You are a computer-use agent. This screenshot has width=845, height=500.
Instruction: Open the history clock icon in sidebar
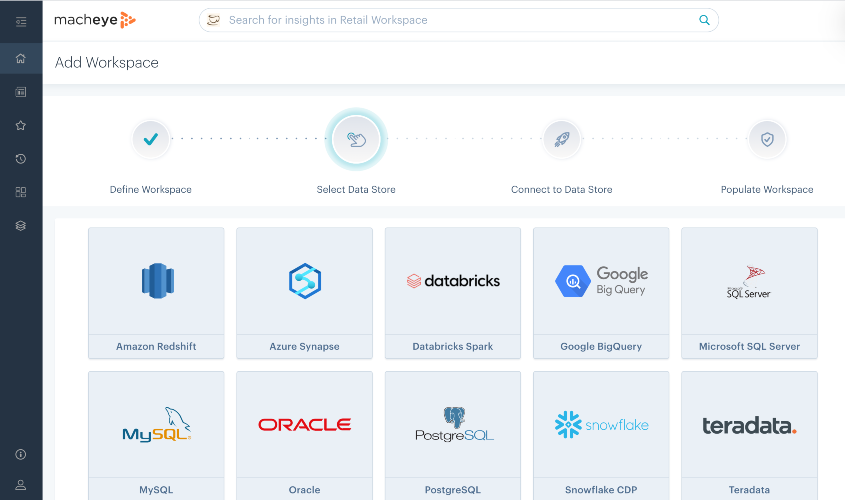21,159
